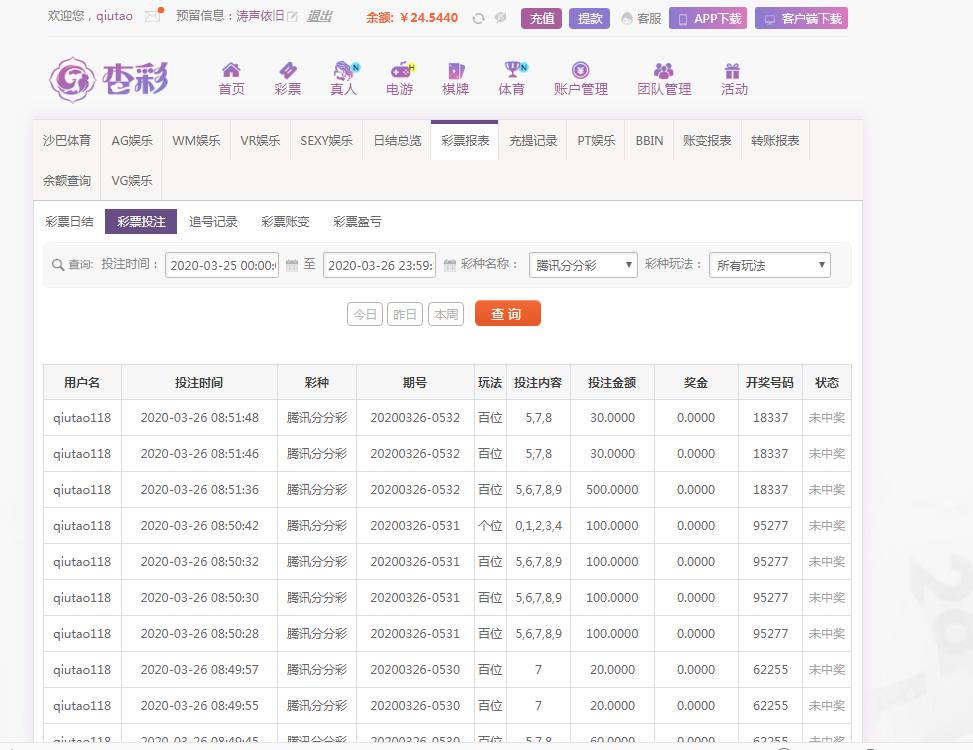
Task: Switch to the 充提记录 tab
Action: (532, 141)
